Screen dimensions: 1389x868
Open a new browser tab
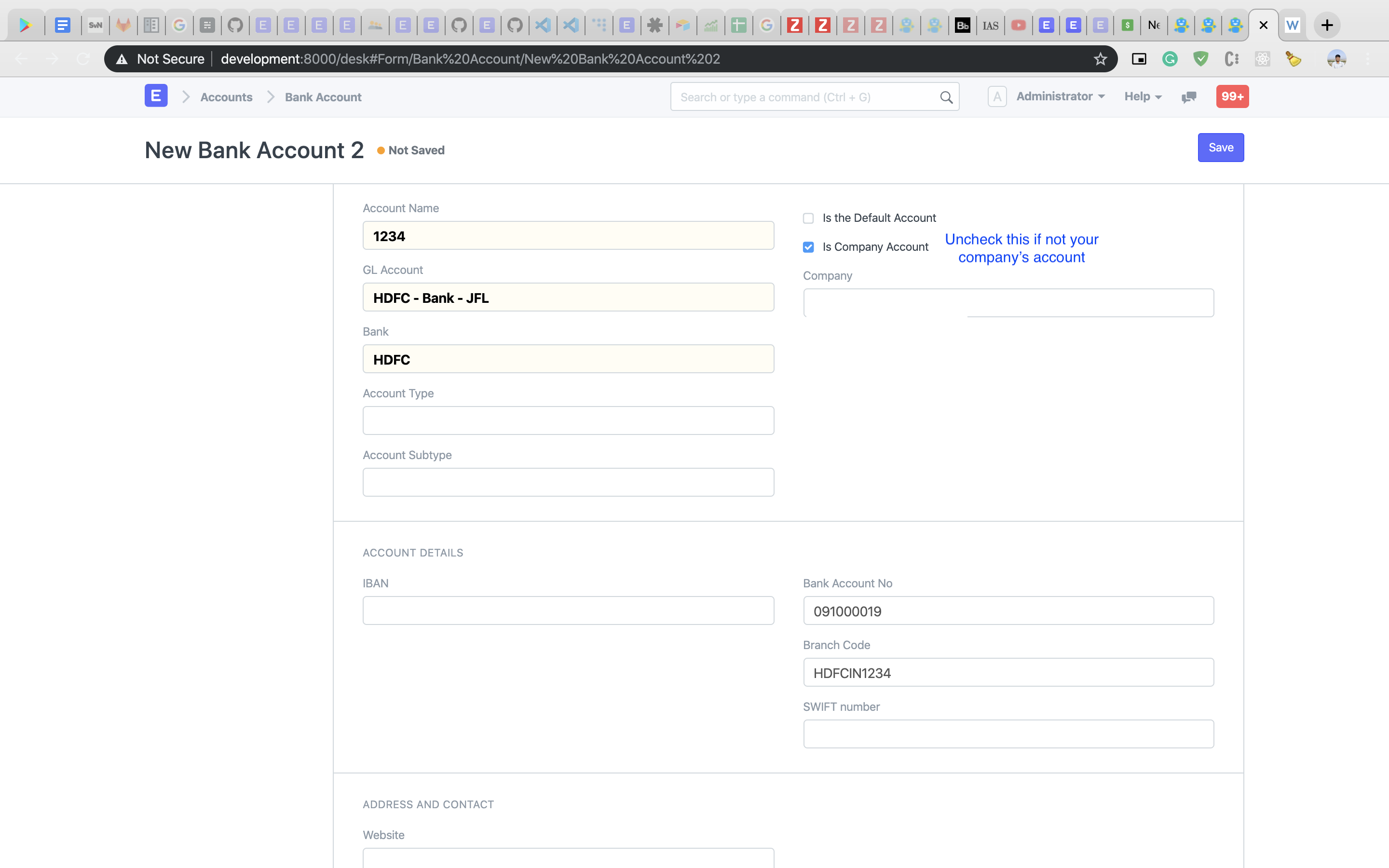(x=1327, y=25)
